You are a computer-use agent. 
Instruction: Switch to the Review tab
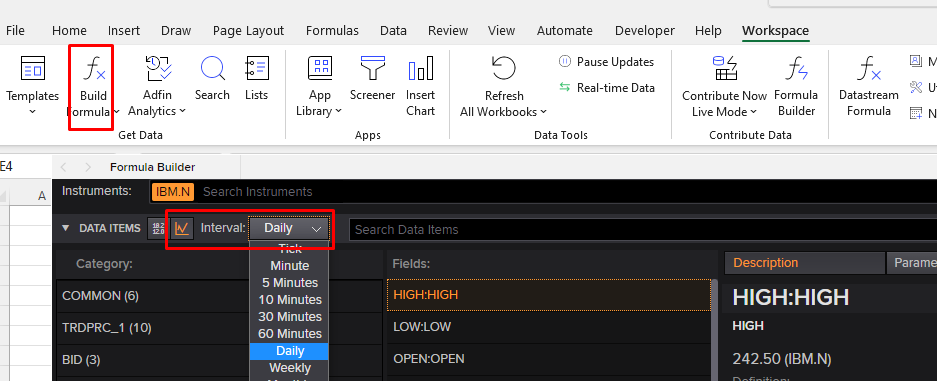pos(448,30)
